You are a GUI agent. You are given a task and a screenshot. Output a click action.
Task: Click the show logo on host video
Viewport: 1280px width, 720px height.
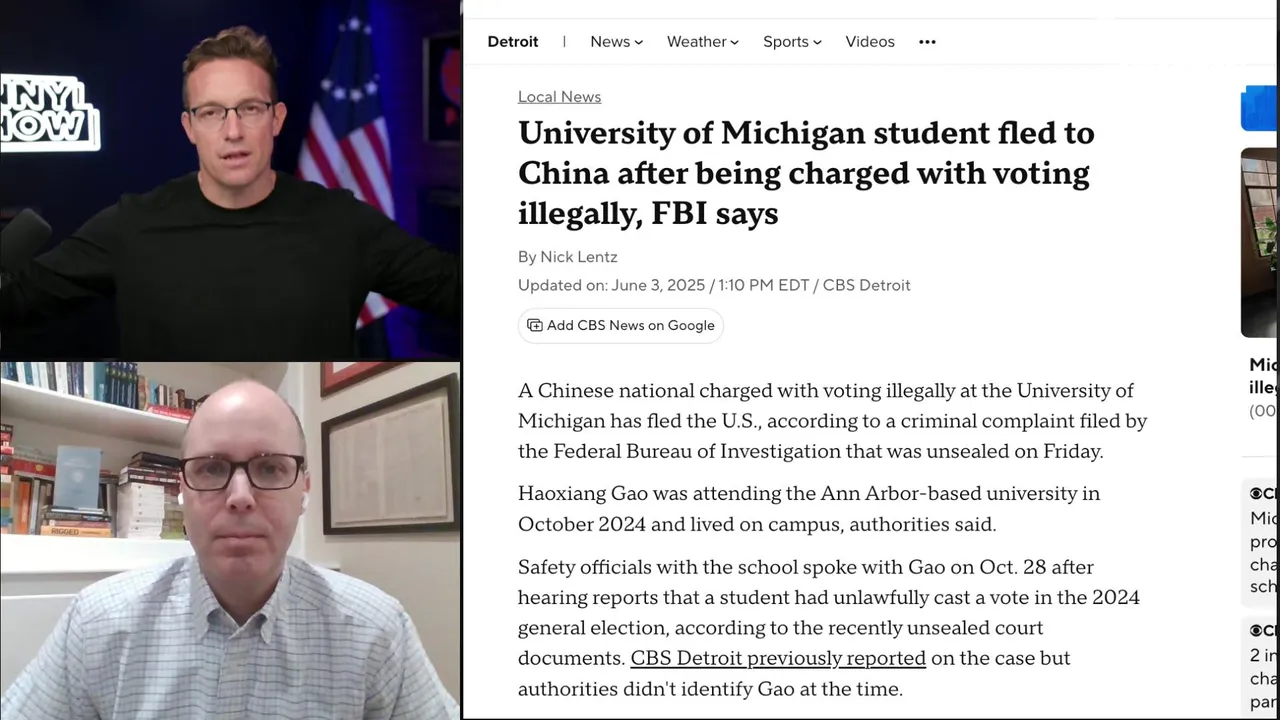50,113
